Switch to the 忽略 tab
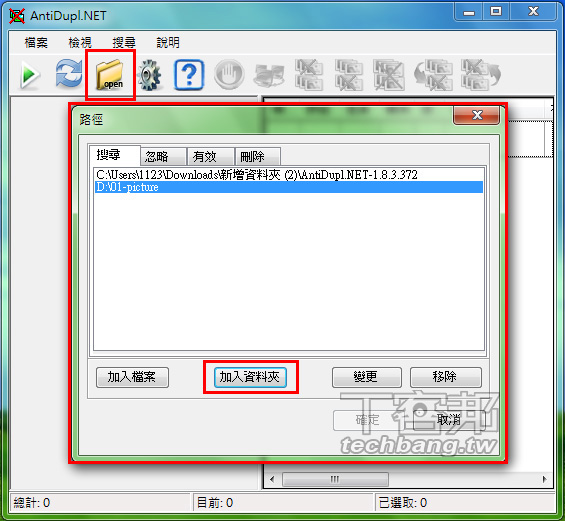This screenshot has height=521, width=565. click(163, 157)
